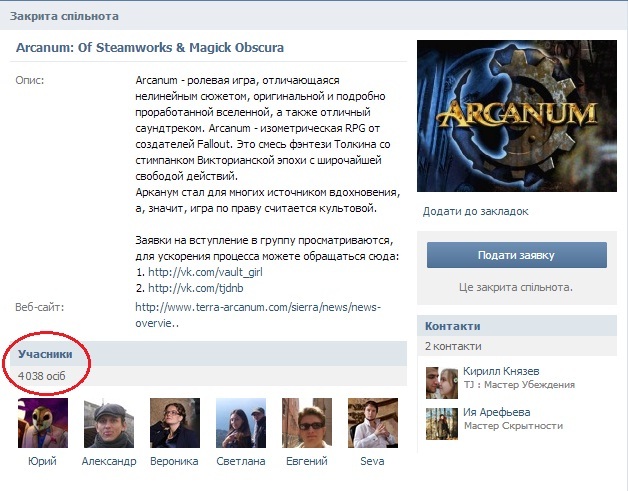Image resolution: width=628 pixels, height=491 pixels.
Task: Click the Arcanum group cover image
Action: pyautogui.click(x=517, y=116)
